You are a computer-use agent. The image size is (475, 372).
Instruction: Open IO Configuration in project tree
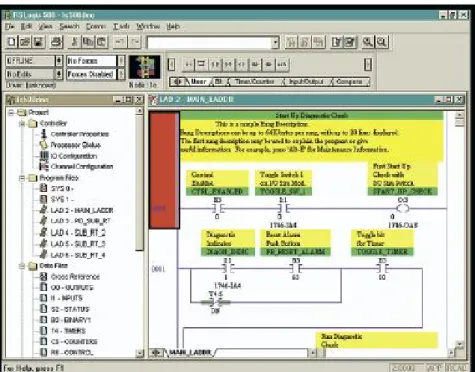73,156
